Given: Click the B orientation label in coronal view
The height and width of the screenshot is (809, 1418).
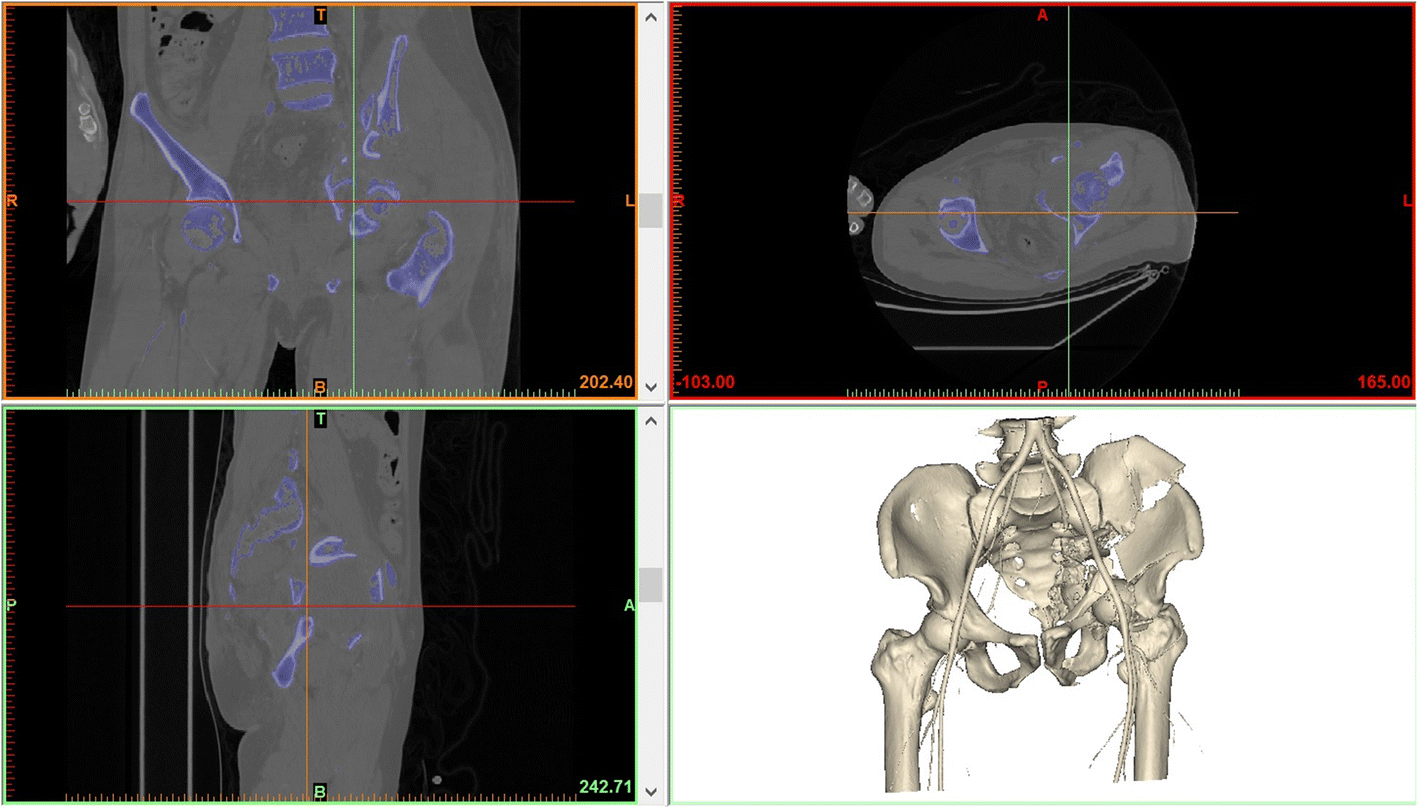Looking at the screenshot, I should tap(320, 385).
